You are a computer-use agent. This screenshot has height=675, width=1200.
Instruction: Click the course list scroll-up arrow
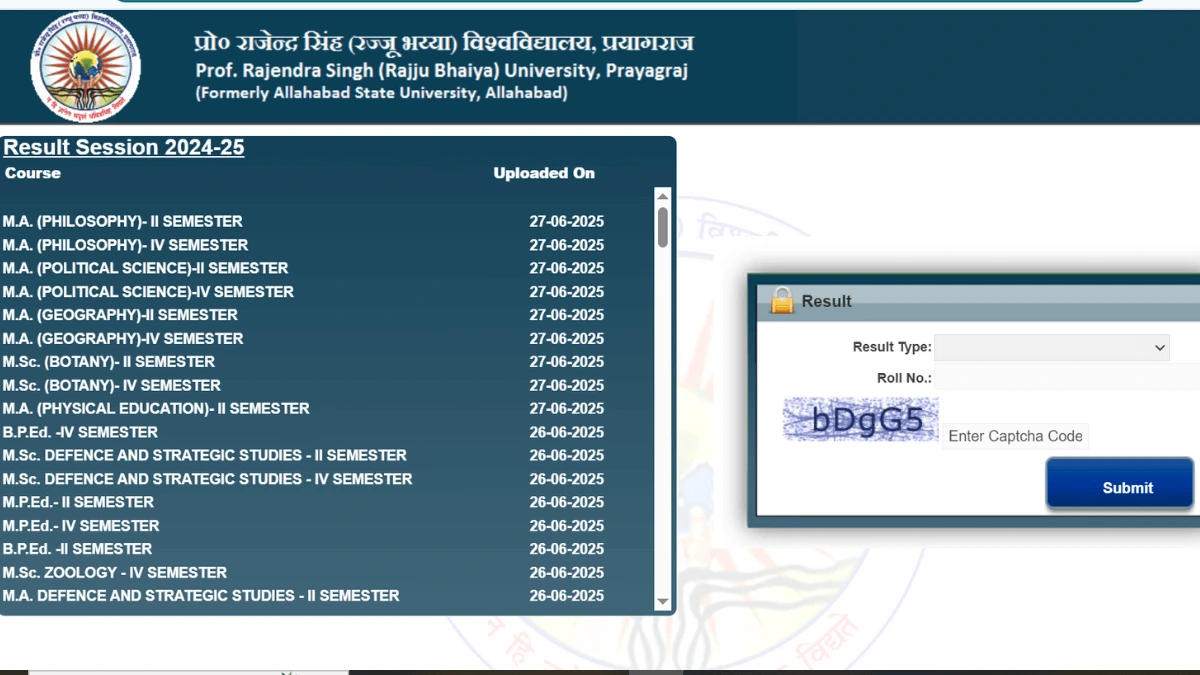coord(662,196)
